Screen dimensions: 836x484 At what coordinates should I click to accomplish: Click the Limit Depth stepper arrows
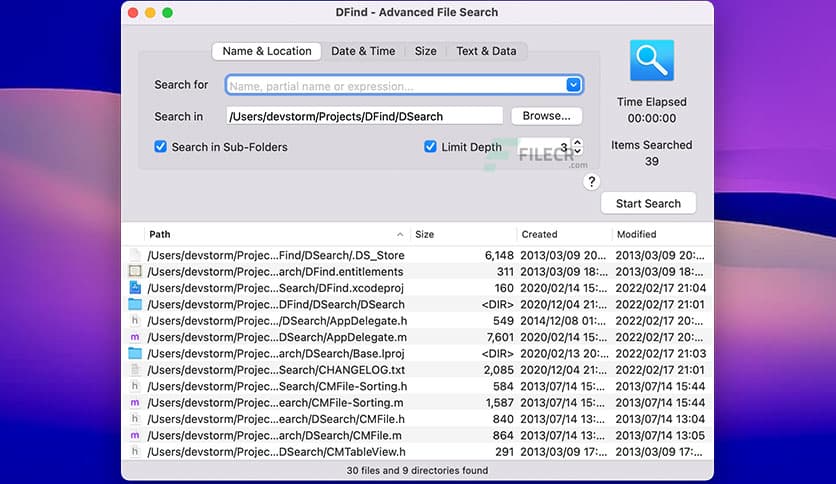click(577, 147)
